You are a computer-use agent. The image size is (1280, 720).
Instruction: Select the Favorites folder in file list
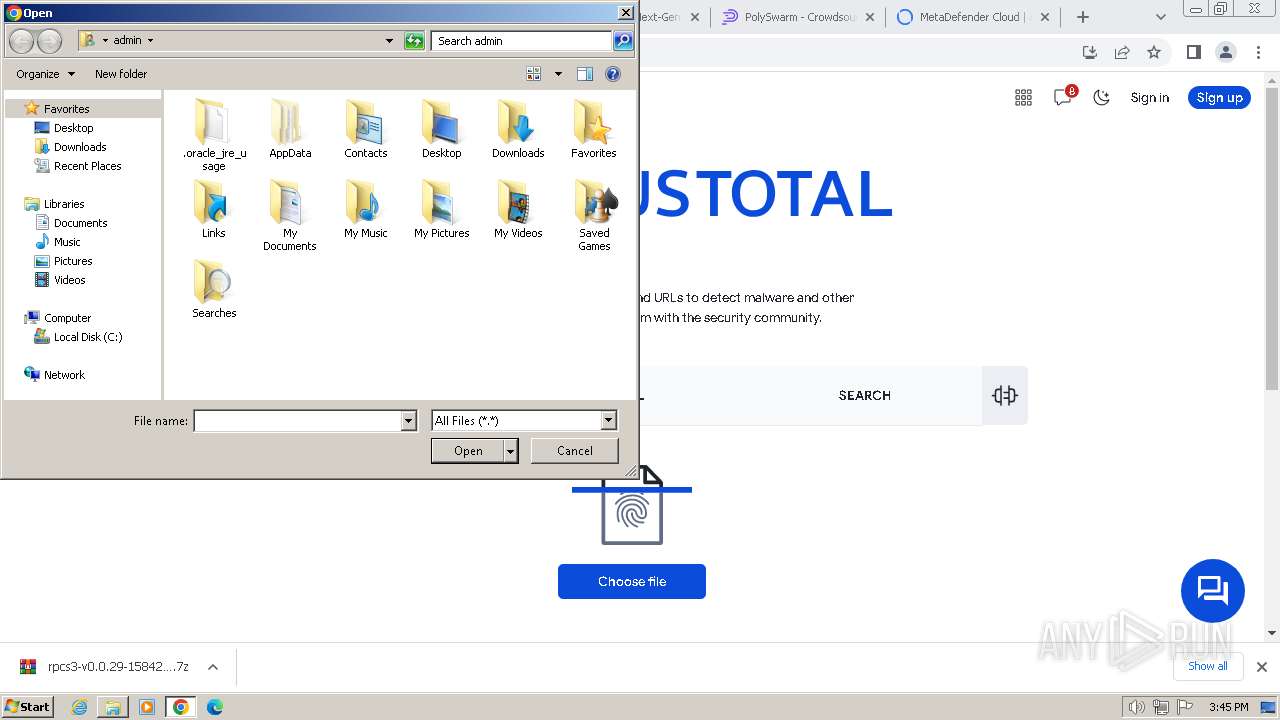[x=594, y=129]
